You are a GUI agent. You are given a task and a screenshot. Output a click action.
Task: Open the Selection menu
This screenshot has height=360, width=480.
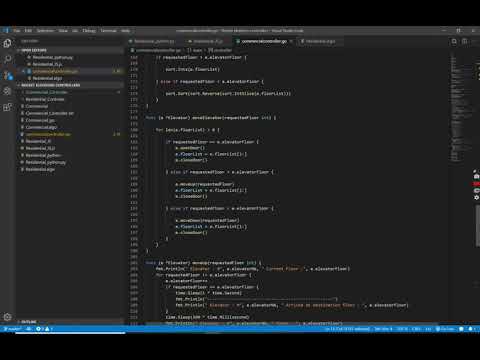pos(45,30)
